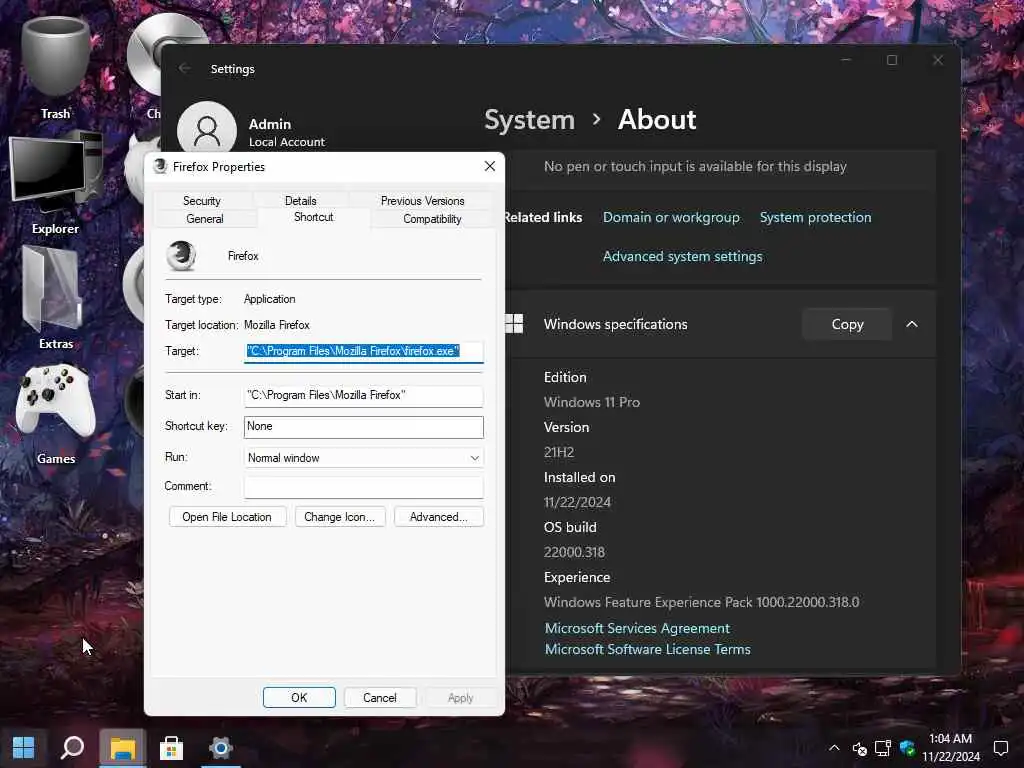Screen dimensions: 1024x768
Task: Click the Target path field
Action: 364,351
